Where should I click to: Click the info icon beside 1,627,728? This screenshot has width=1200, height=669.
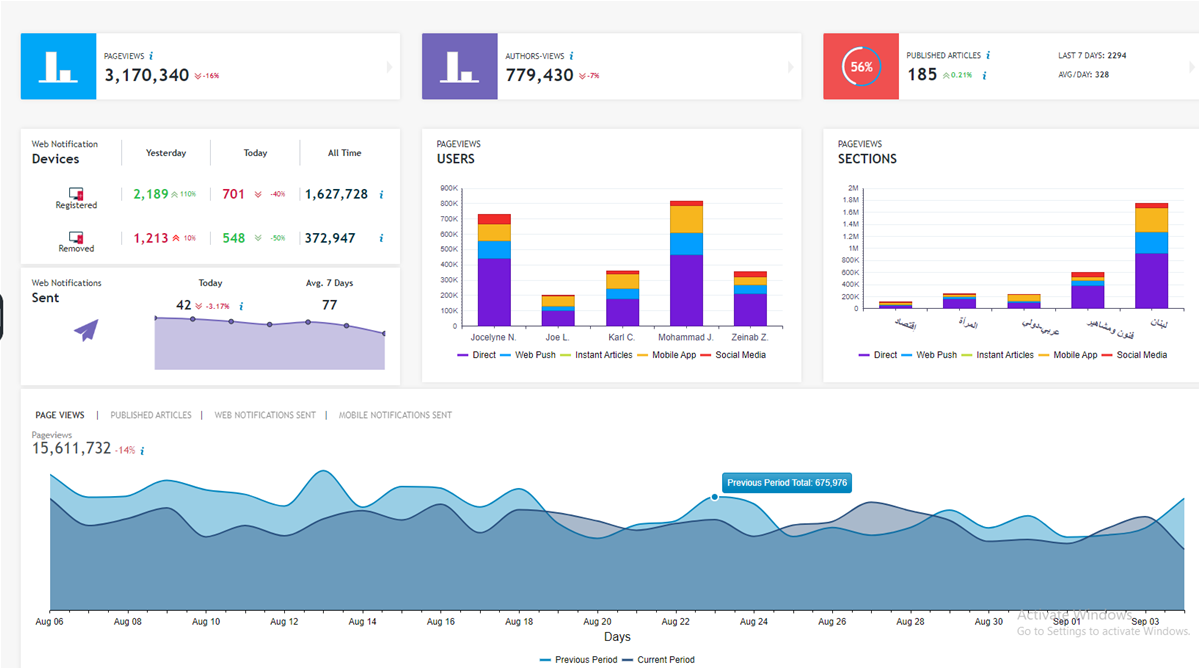[x=381, y=195]
